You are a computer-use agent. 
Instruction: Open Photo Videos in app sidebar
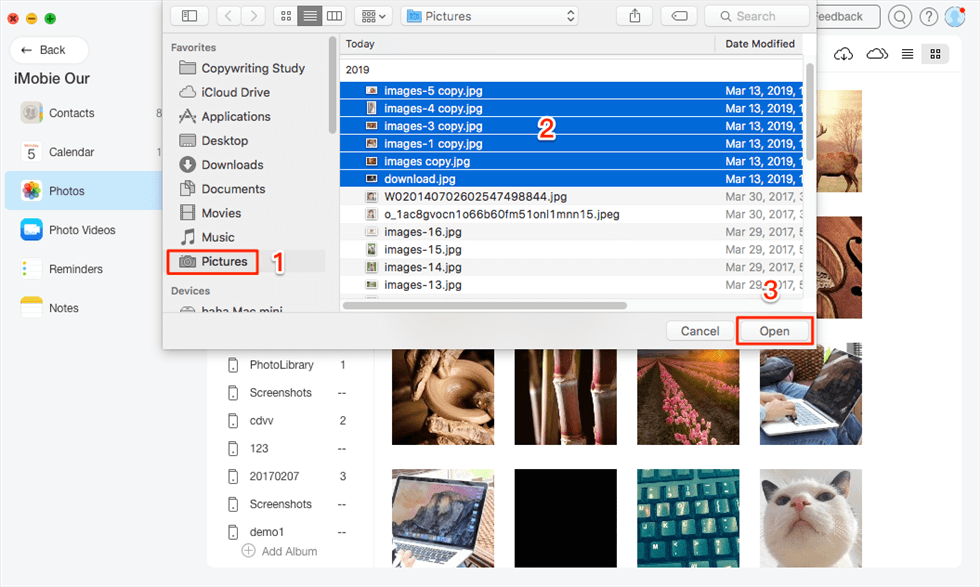[x=82, y=230]
